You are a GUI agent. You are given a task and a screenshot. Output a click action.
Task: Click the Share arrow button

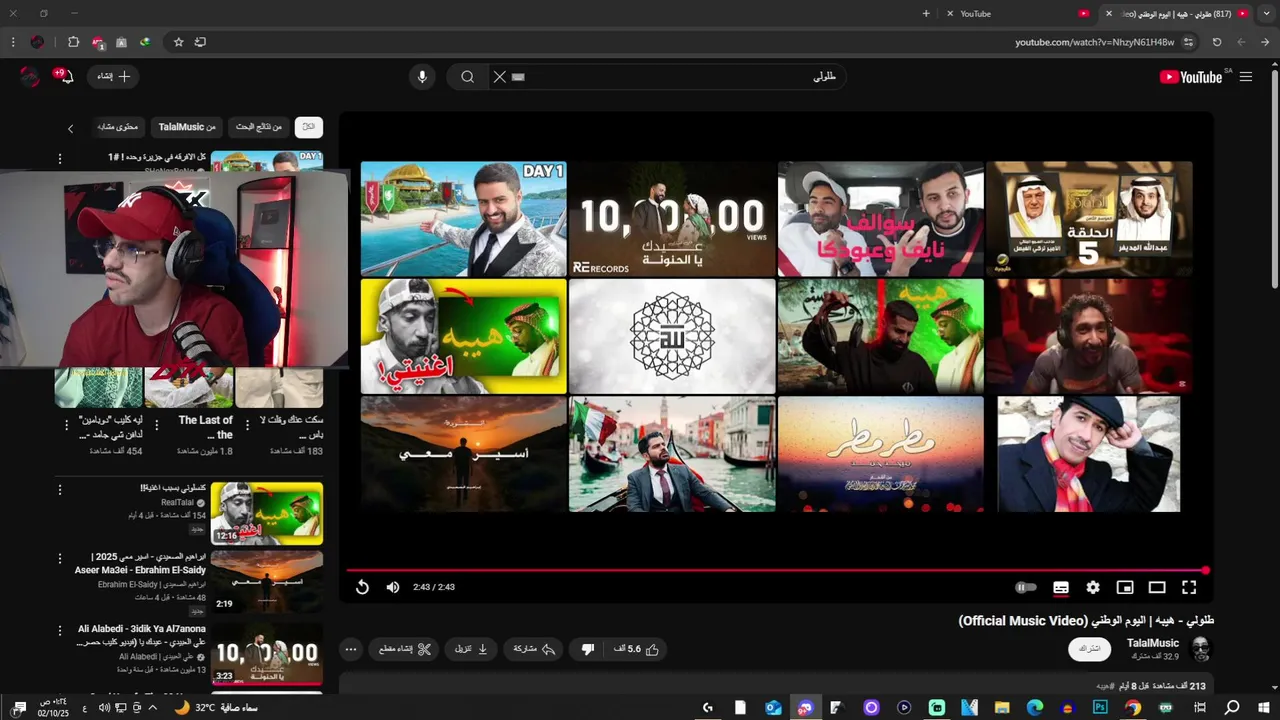point(533,649)
